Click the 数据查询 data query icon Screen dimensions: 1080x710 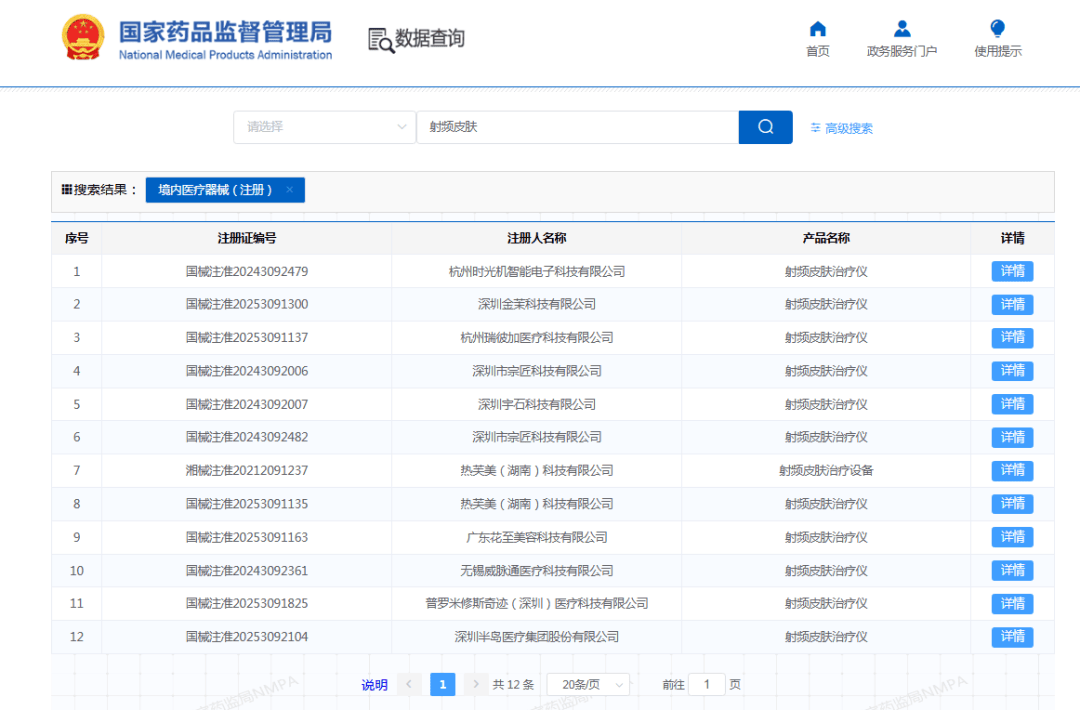click(380, 38)
